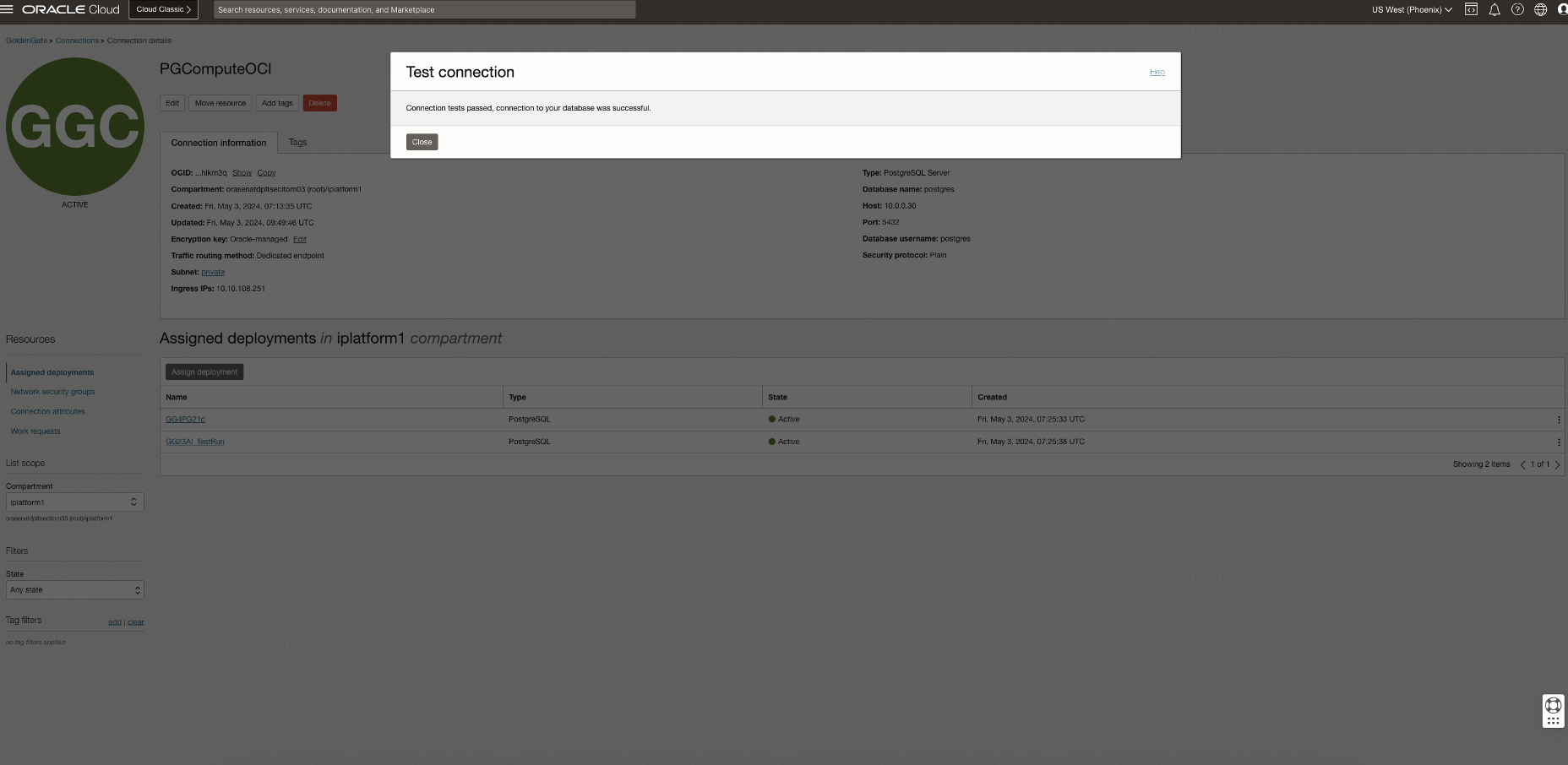Select Work requests in Resources

(x=35, y=431)
